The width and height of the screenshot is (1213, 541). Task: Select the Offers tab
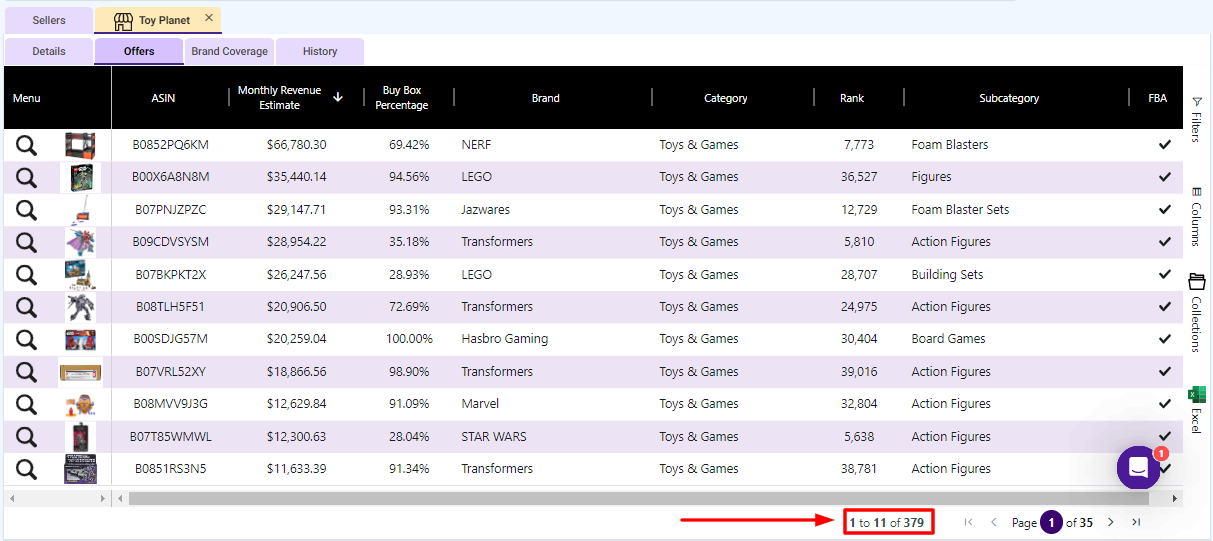click(x=139, y=51)
